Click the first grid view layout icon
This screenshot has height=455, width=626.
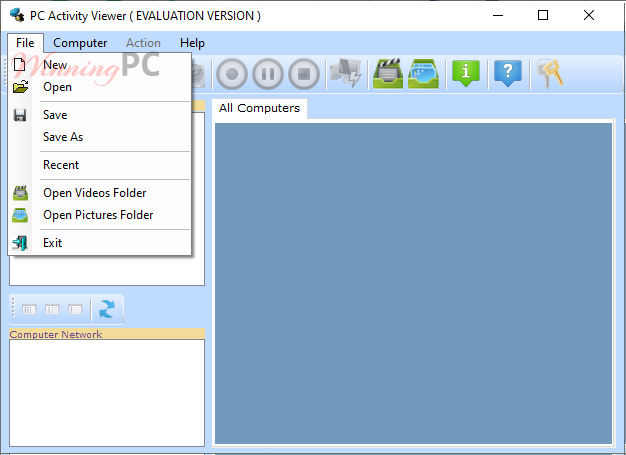point(29,310)
